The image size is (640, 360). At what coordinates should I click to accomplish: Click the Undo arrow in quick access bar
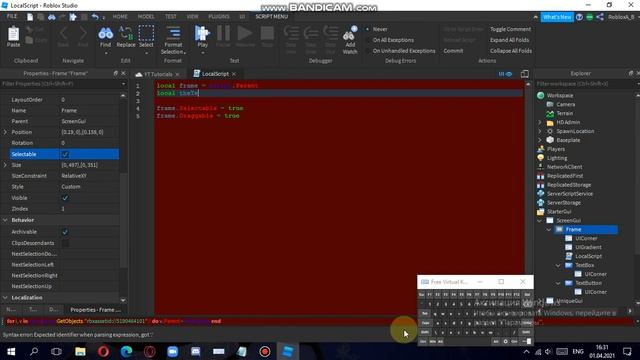95,17
